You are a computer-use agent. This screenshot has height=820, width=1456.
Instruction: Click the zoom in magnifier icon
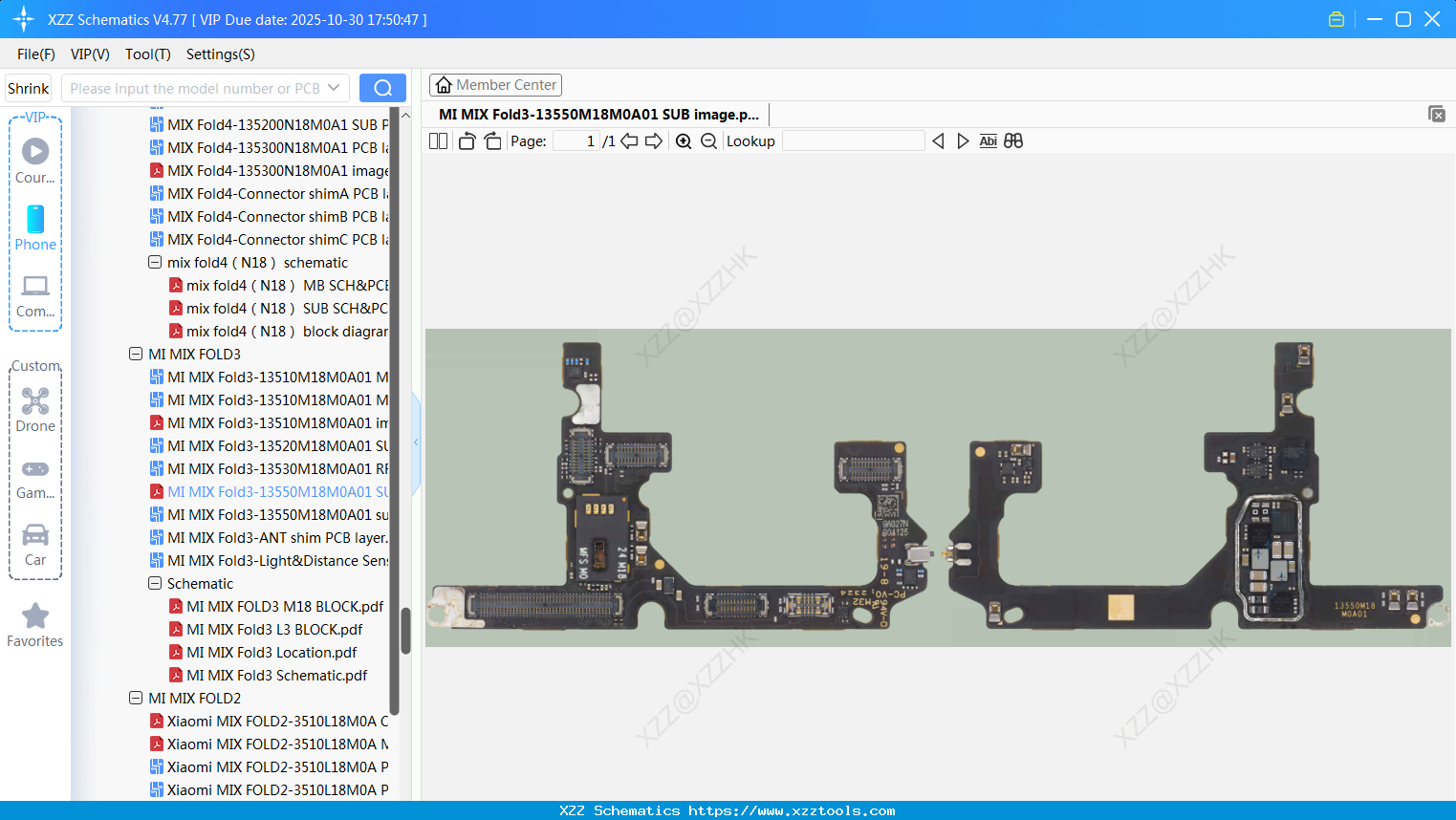tap(684, 141)
